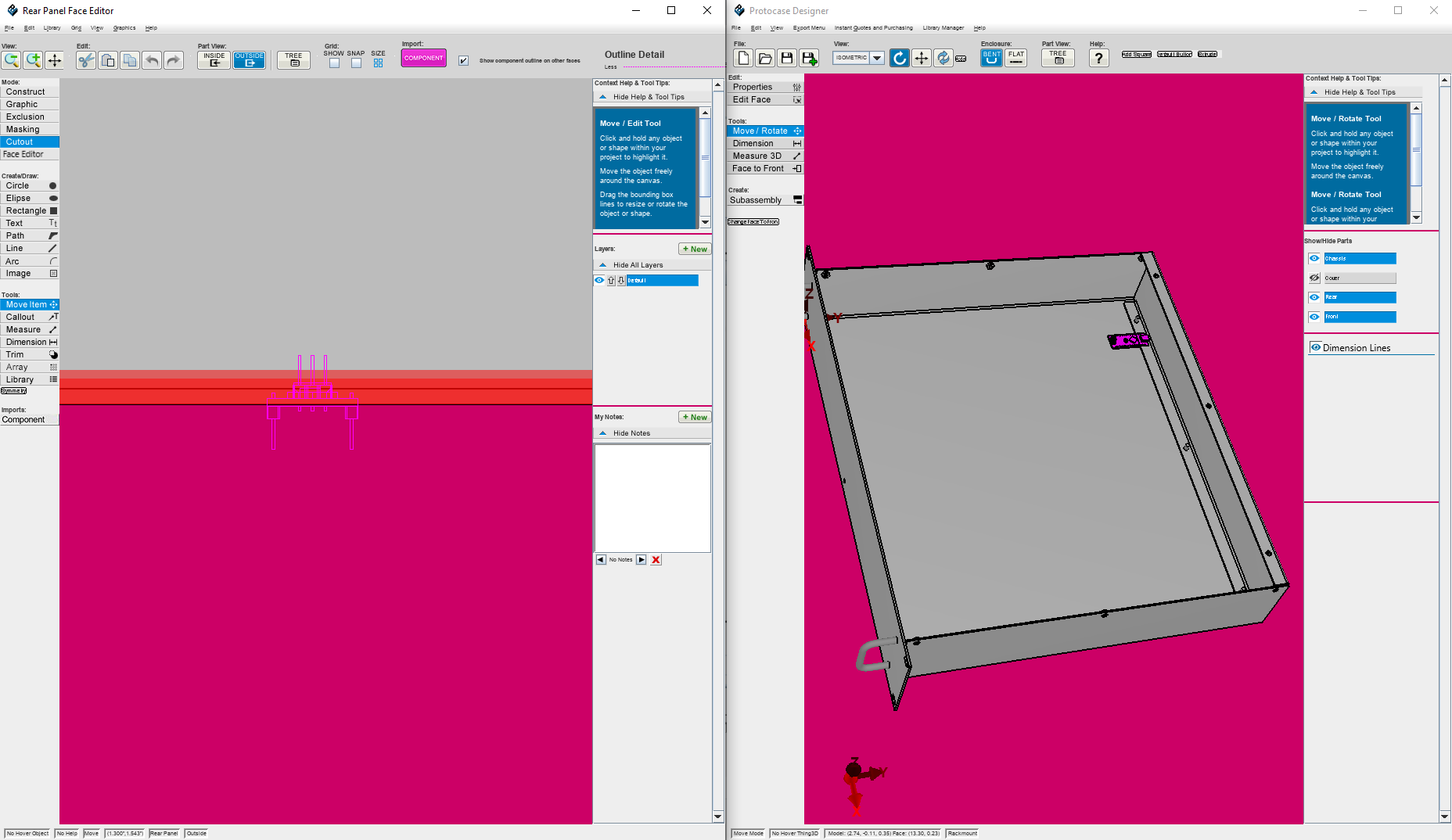1452x840 pixels.
Task: Click the Change Face To Front button
Action: (752, 221)
